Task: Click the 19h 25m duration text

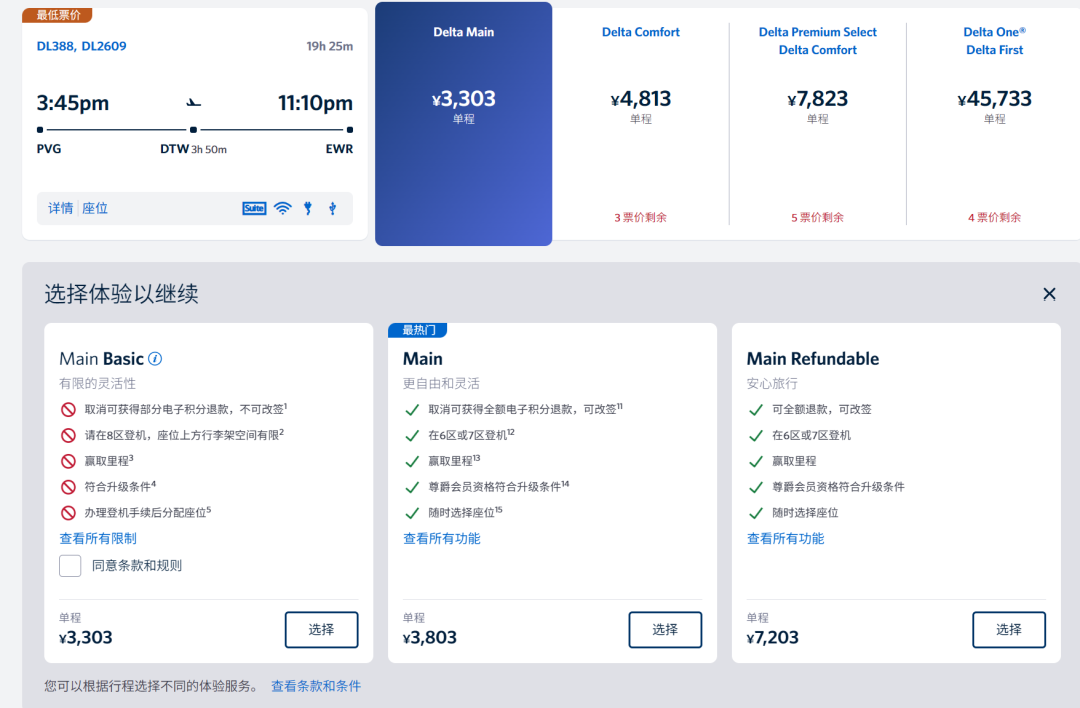Action: pyautogui.click(x=330, y=46)
